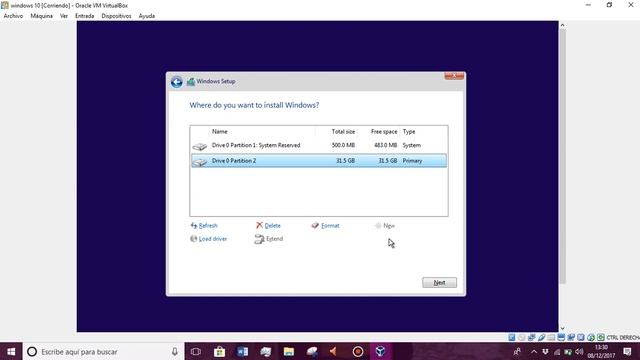Open the Ver menu
640x360 pixels.
(64, 16)
